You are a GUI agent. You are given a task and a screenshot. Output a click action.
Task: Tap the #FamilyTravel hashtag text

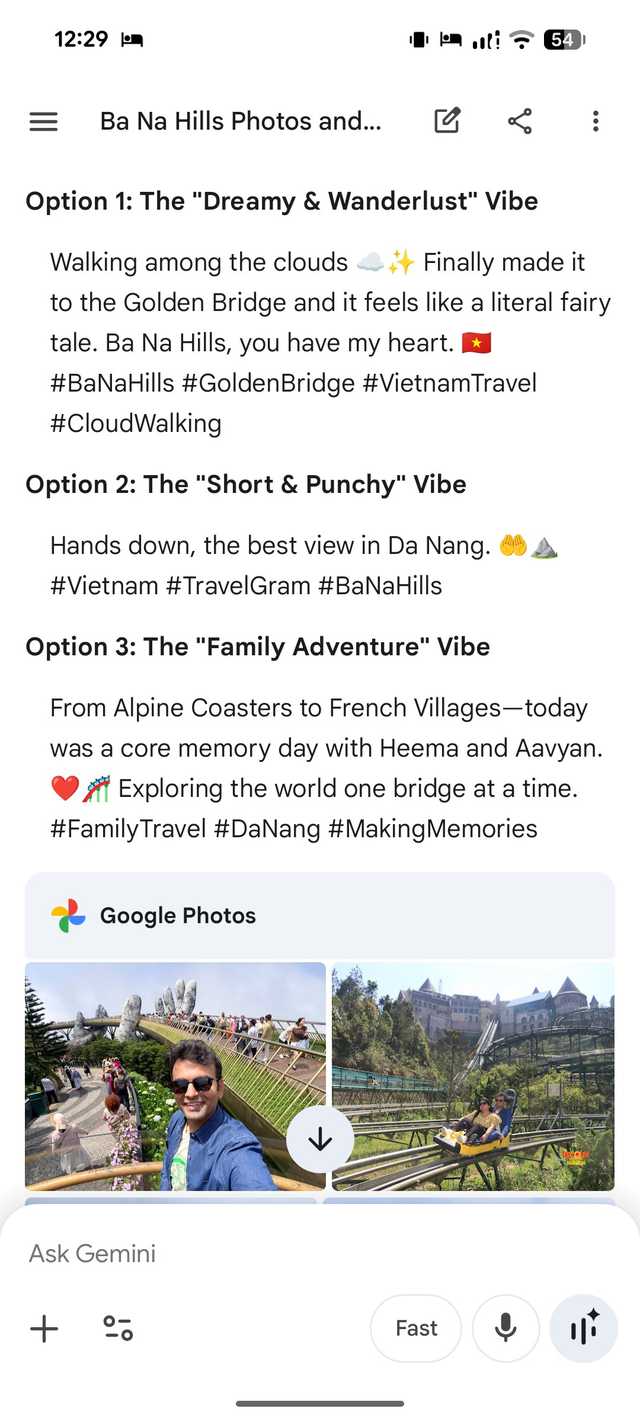pos(128,828)
